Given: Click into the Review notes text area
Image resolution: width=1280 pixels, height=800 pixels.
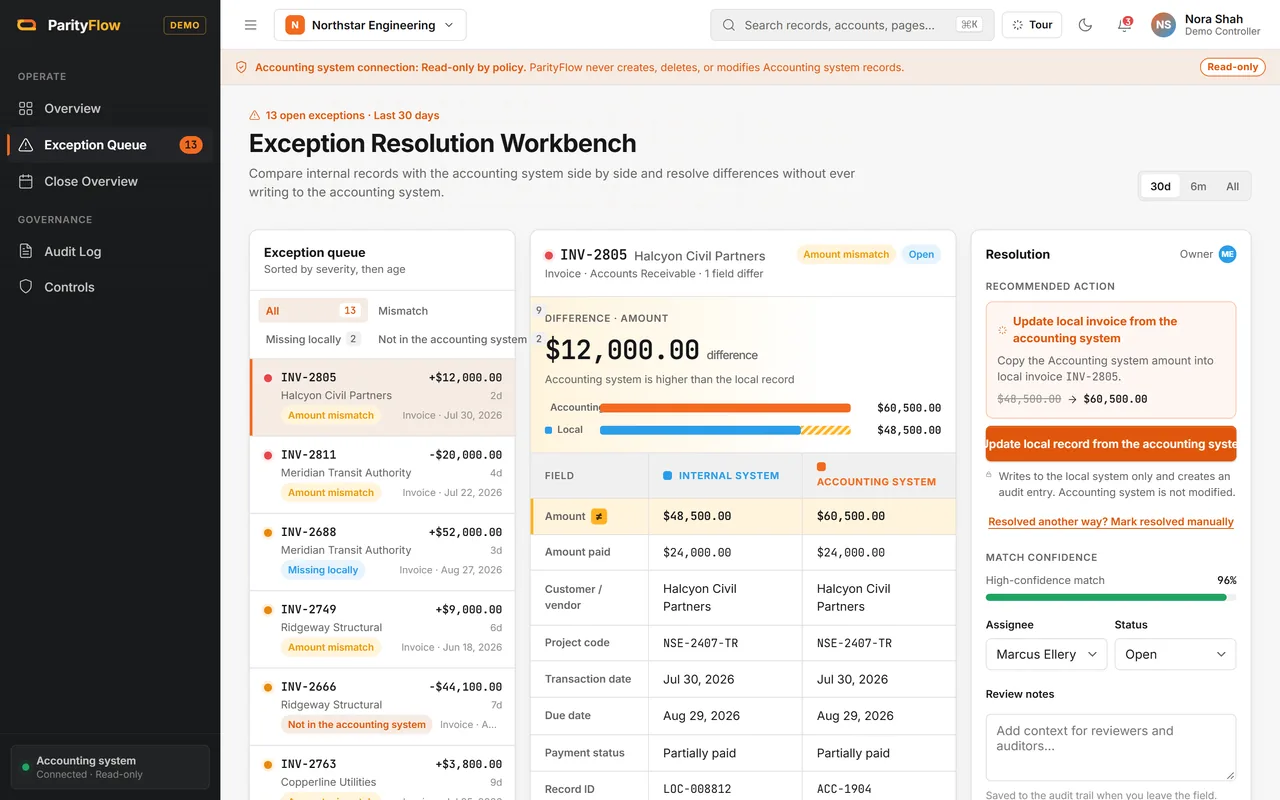Looking at the screenshot, I should click(1111, 747).
